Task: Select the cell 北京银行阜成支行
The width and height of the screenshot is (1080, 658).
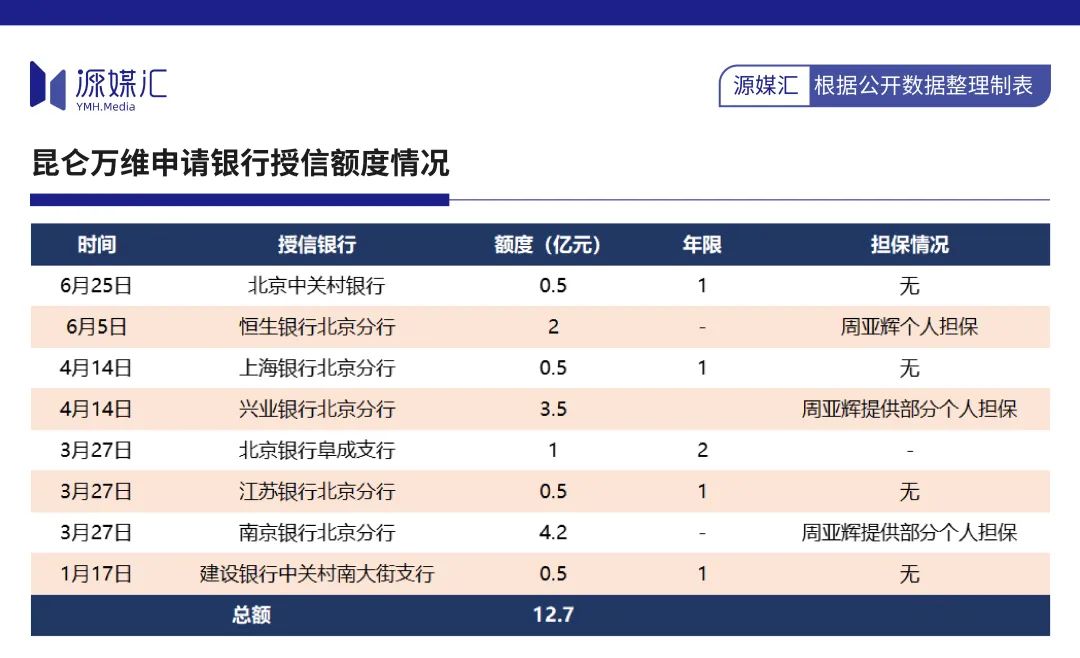Action: [317, 450]
